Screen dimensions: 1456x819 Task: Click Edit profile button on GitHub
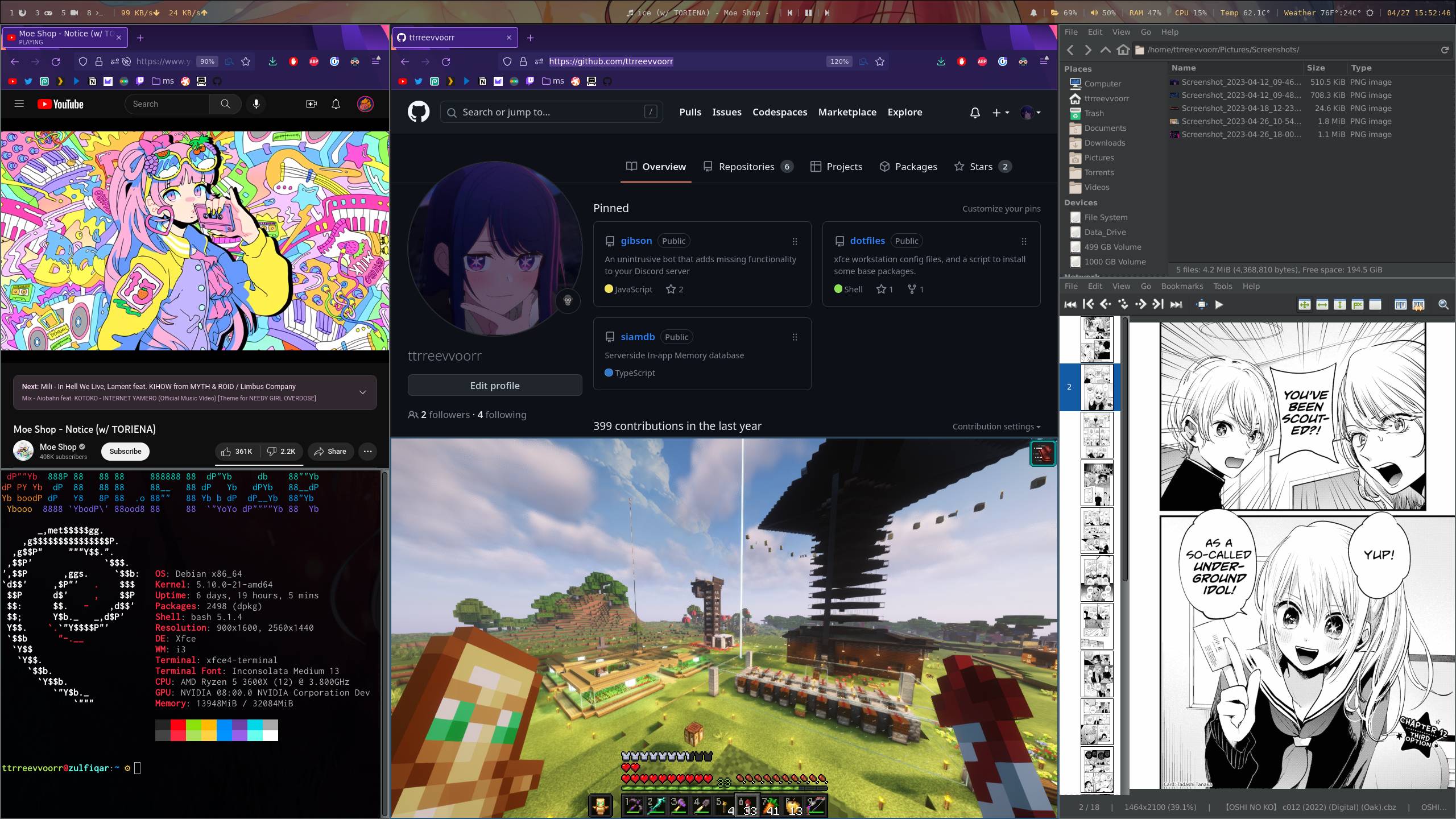point(495,386)
